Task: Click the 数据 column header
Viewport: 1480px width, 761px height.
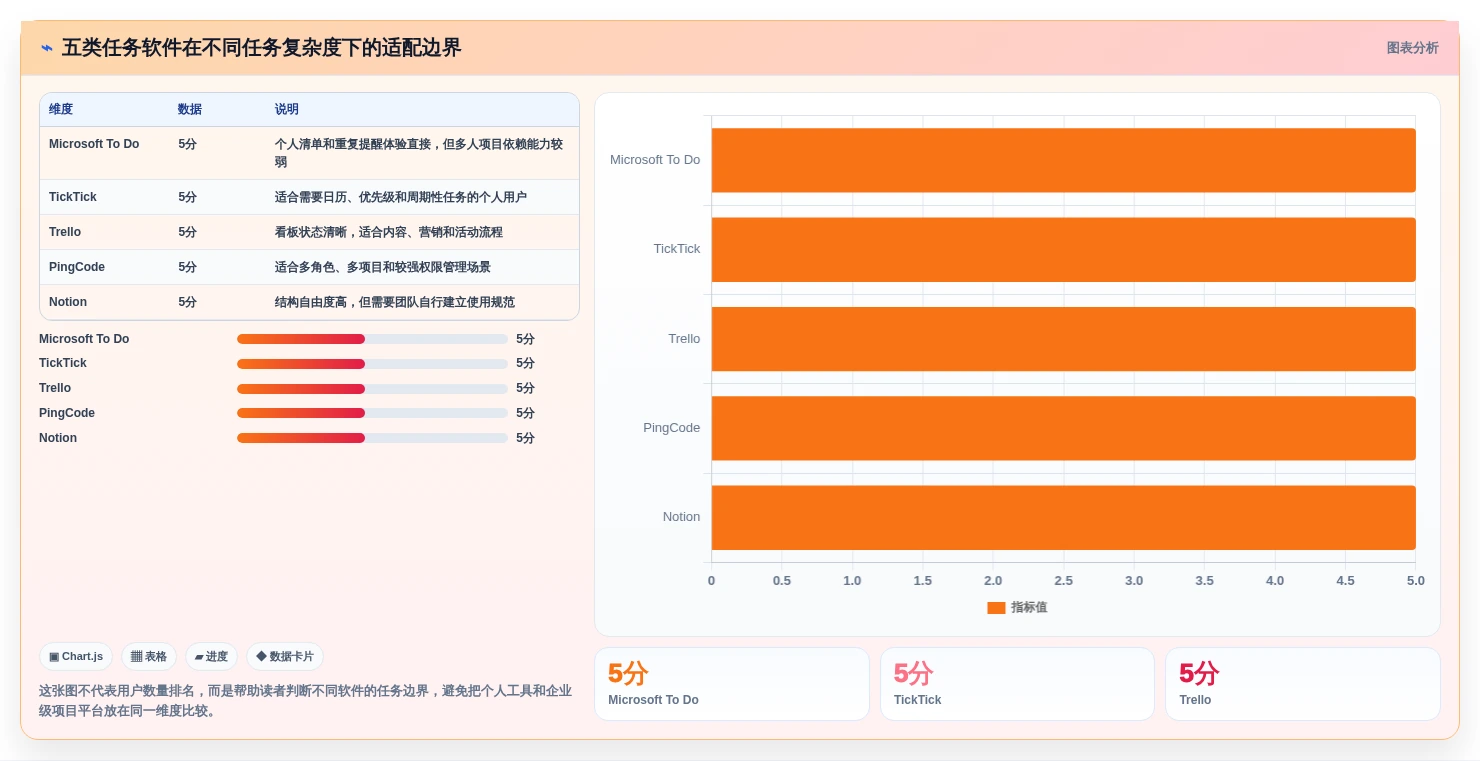Action: pos(190,109)
